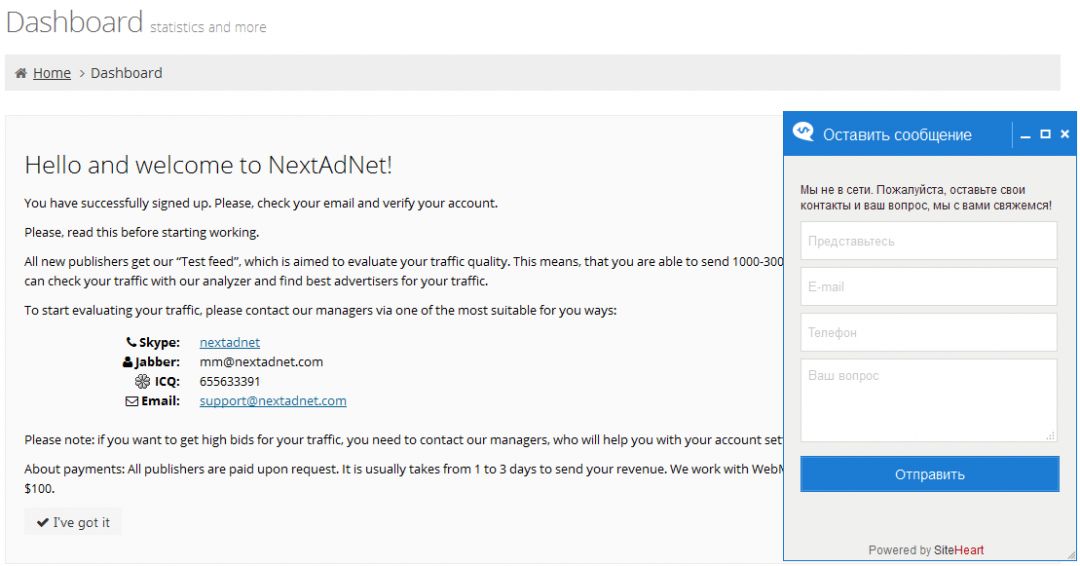Close the chat message widget

point(1064,134)
